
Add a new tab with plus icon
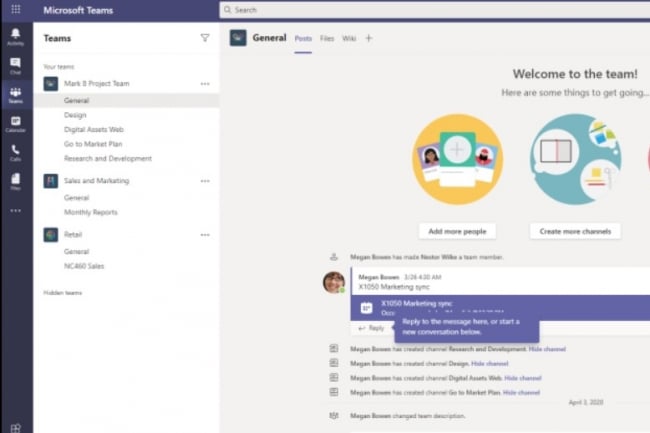(369, 38)
